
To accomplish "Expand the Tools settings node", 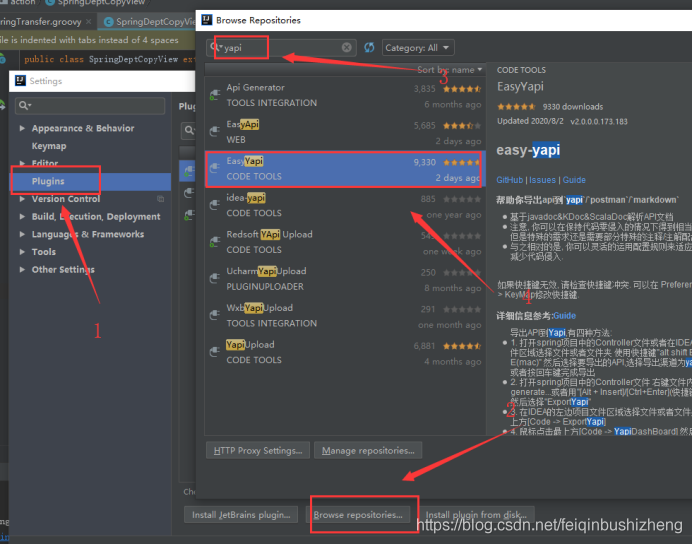I will [x=22, y=252].
